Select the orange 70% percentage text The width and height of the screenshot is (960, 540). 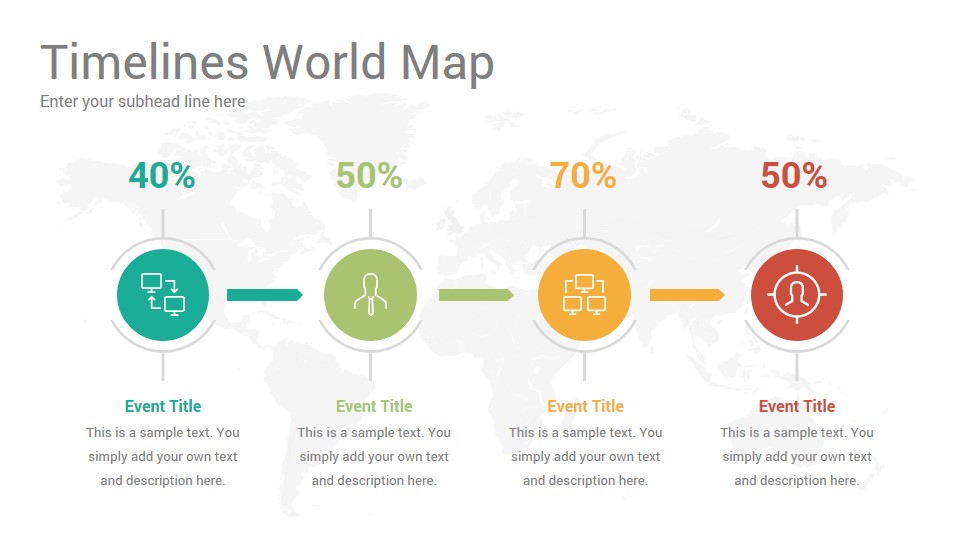(583, 176)
